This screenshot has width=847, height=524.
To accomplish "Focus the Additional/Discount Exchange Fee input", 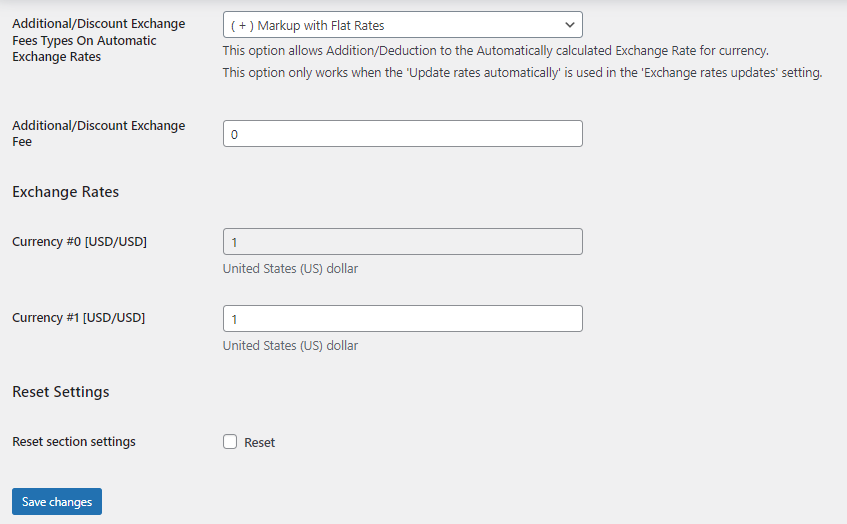I will click(x=402, y=134).
